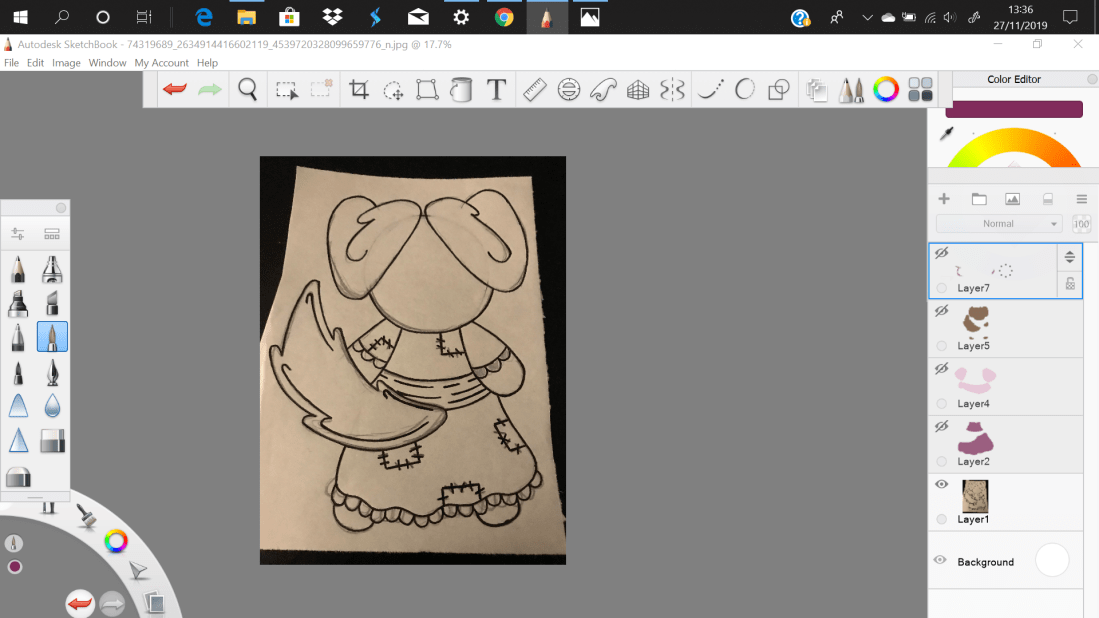This screenshot has width=1099, height=618.
Task: Open the Window menu
Action: (x=107, y=63)
